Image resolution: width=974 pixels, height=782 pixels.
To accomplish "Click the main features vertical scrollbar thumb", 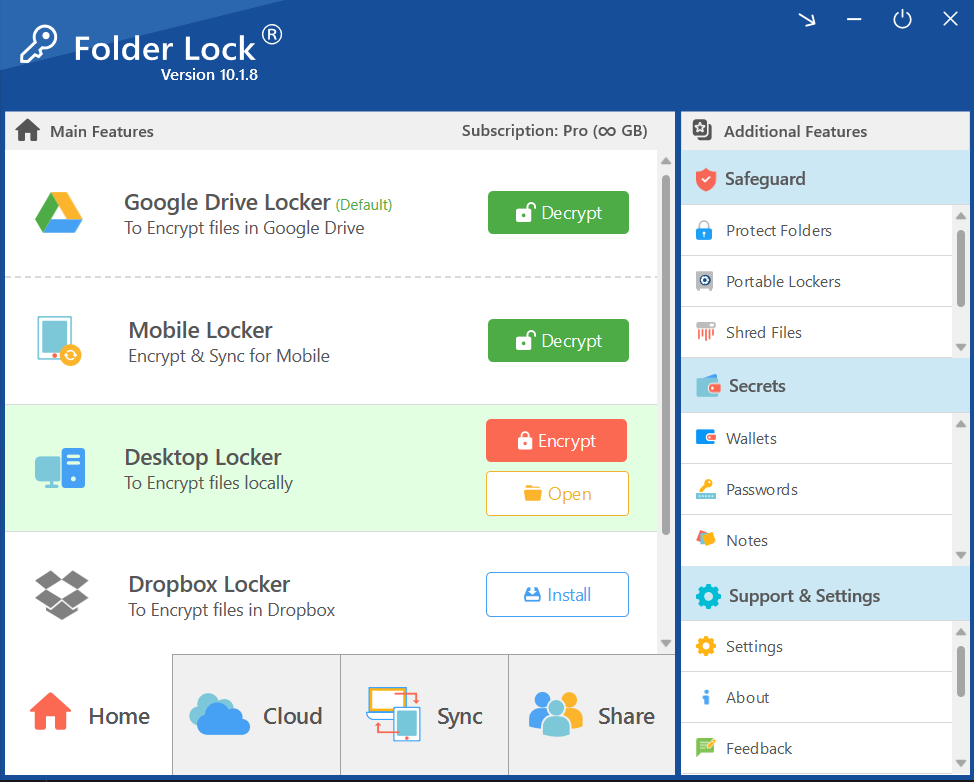I will 666,355.
